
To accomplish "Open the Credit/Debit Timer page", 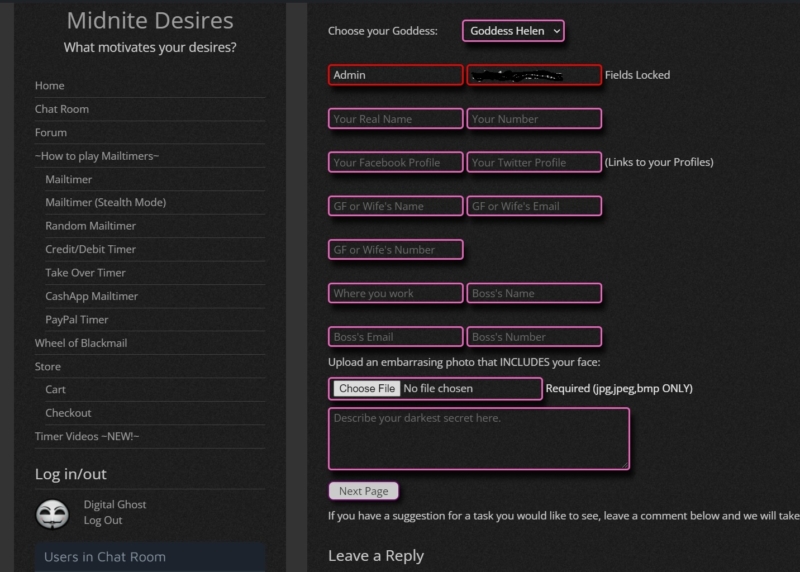I will coord(90,249).
